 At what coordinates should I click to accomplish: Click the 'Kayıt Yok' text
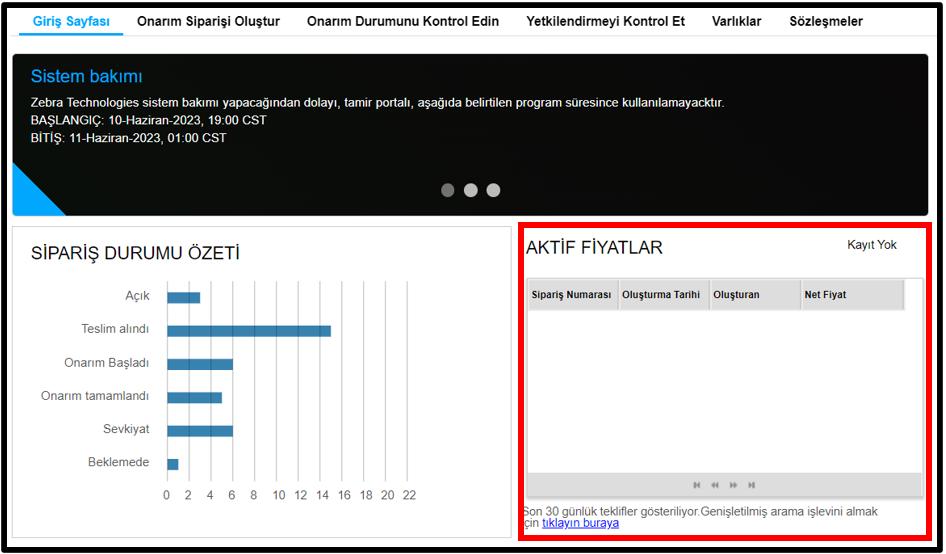pos(872,245)
